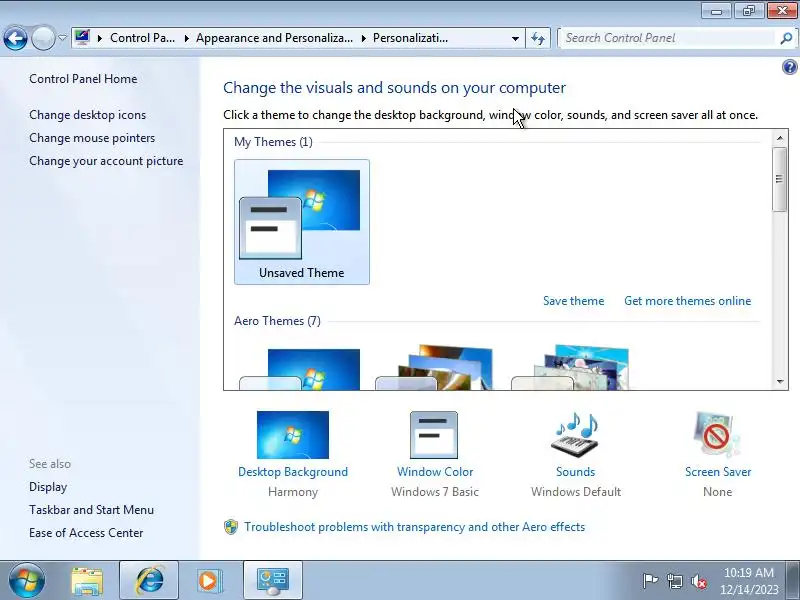Click the network tray icon
Screen dimensions: 800x600
[674, 581]
